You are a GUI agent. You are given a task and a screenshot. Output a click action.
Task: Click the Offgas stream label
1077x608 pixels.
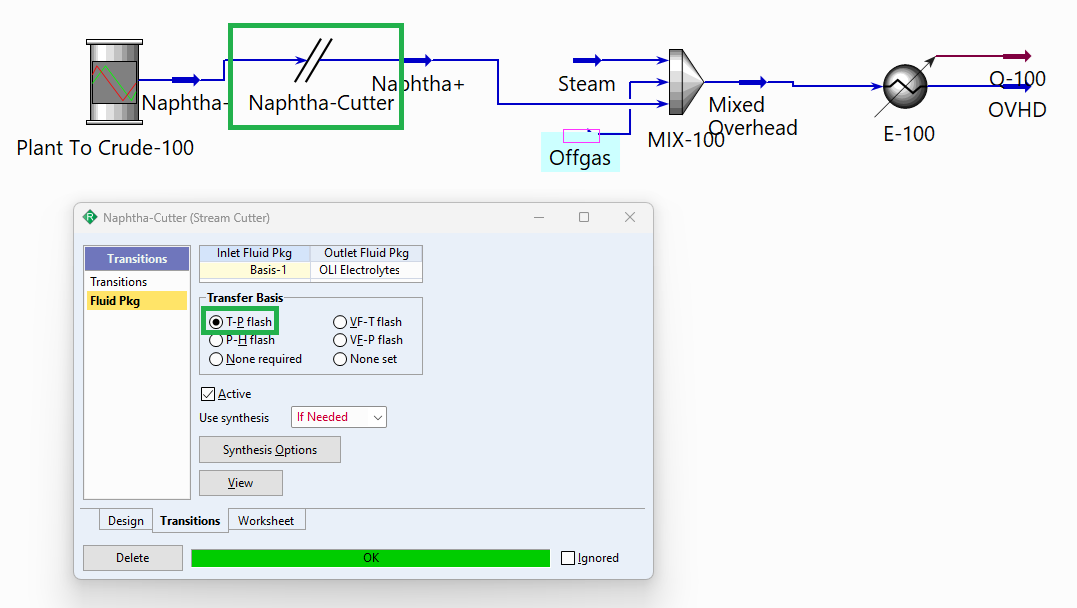click(580, 158)
